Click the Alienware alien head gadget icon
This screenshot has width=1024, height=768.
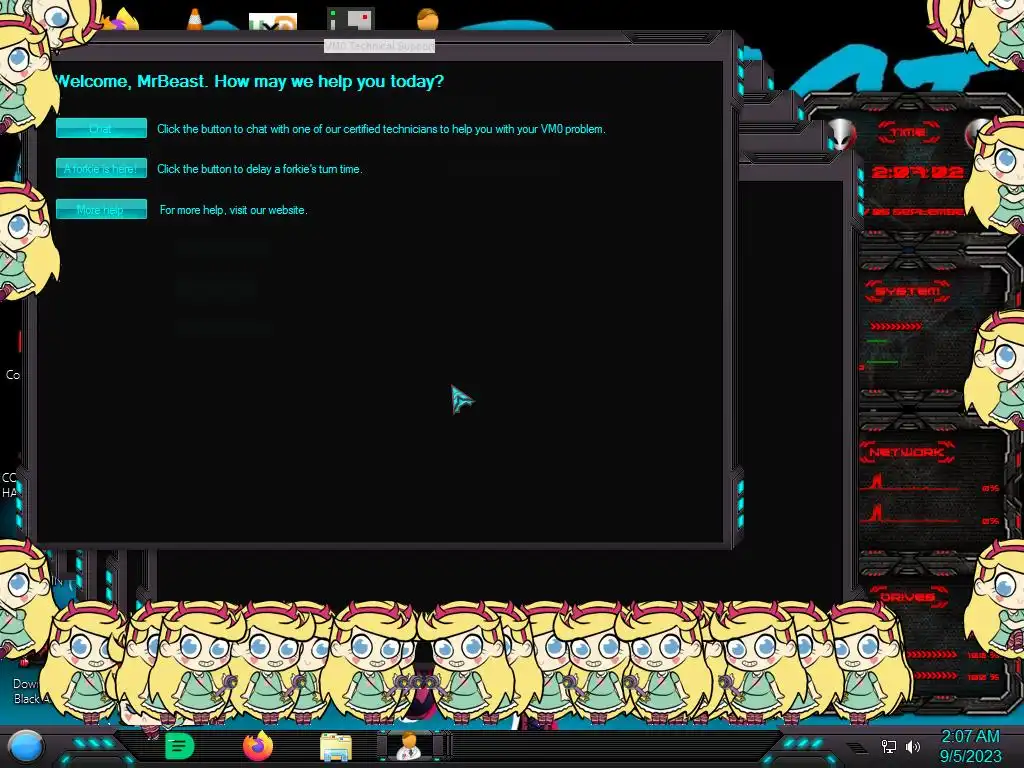point(842,135)
